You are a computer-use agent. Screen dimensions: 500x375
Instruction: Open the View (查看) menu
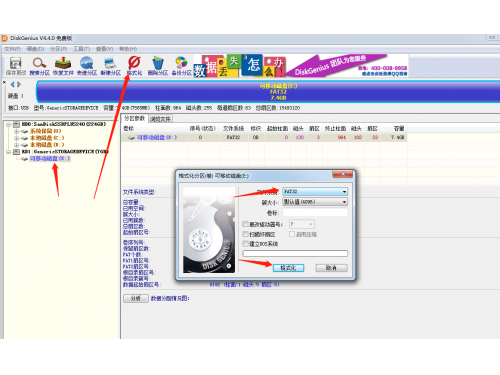(104, 49)
